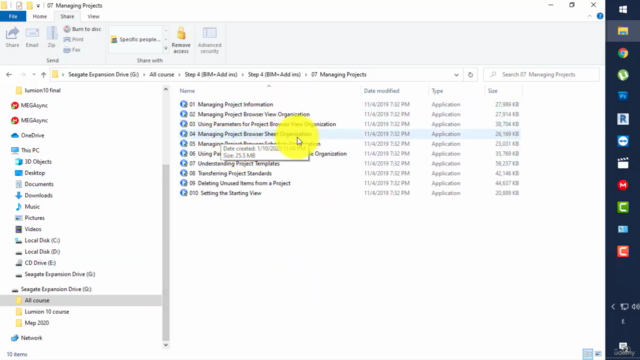Sort files by Date modified column
This screenshot has width=640, height=360.
pos(381,91)
